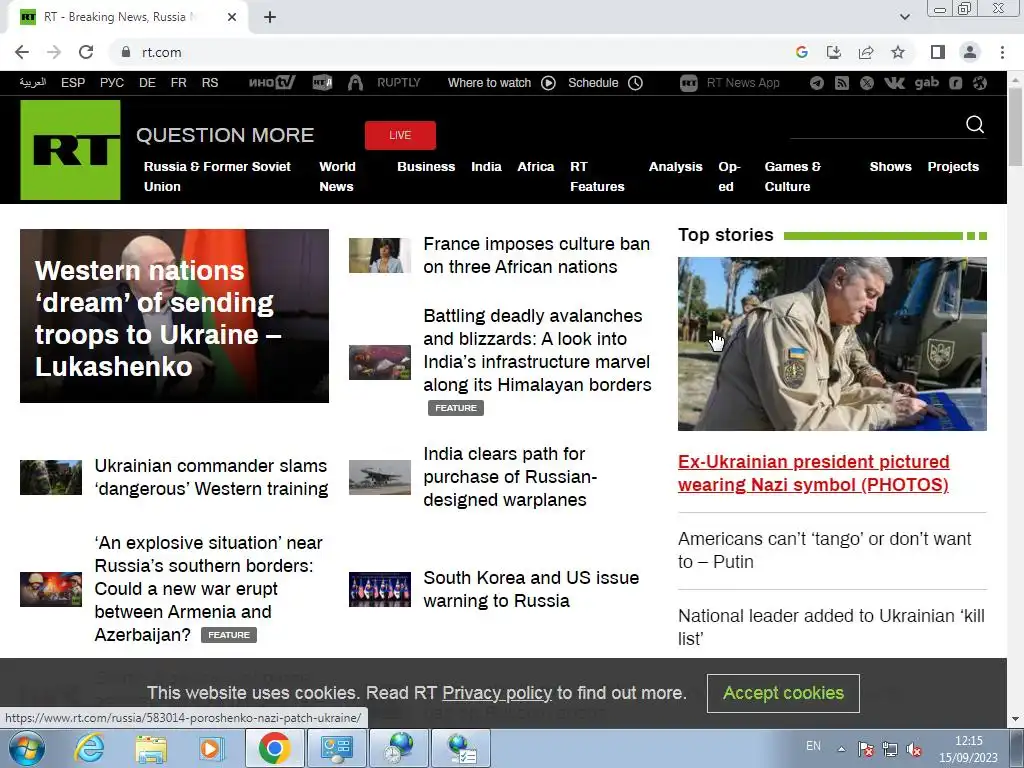
Task: Close the RT Breaking News tab
Action: coord(232,17)
